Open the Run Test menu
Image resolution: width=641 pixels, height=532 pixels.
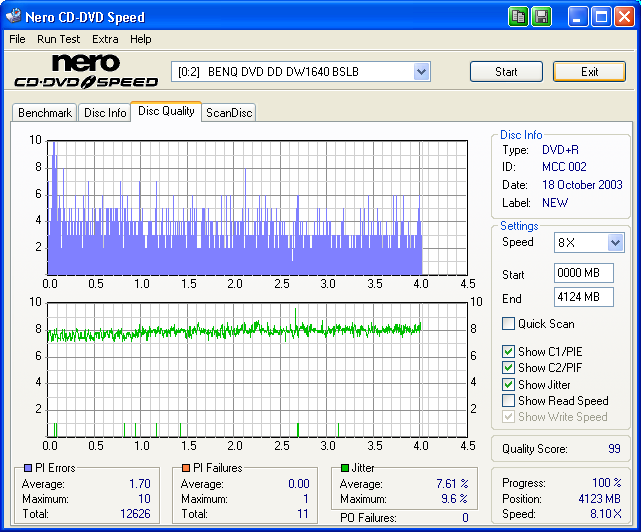click(x=59, y=39)
